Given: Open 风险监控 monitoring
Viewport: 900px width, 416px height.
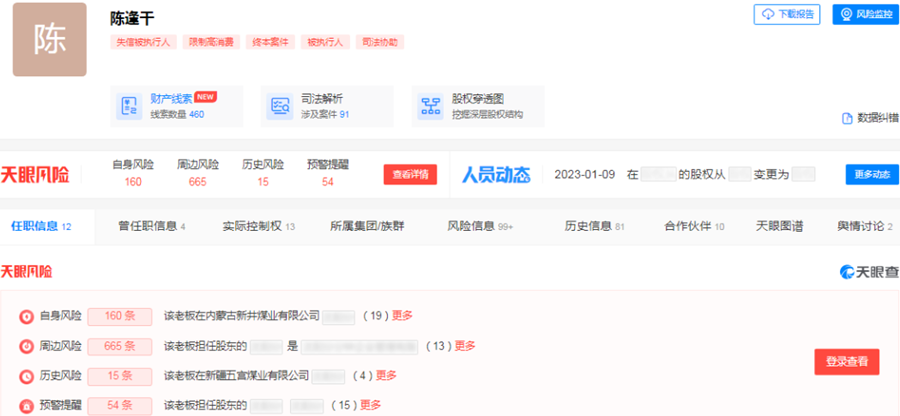Looking at the screenshot, I should point(866,14).
